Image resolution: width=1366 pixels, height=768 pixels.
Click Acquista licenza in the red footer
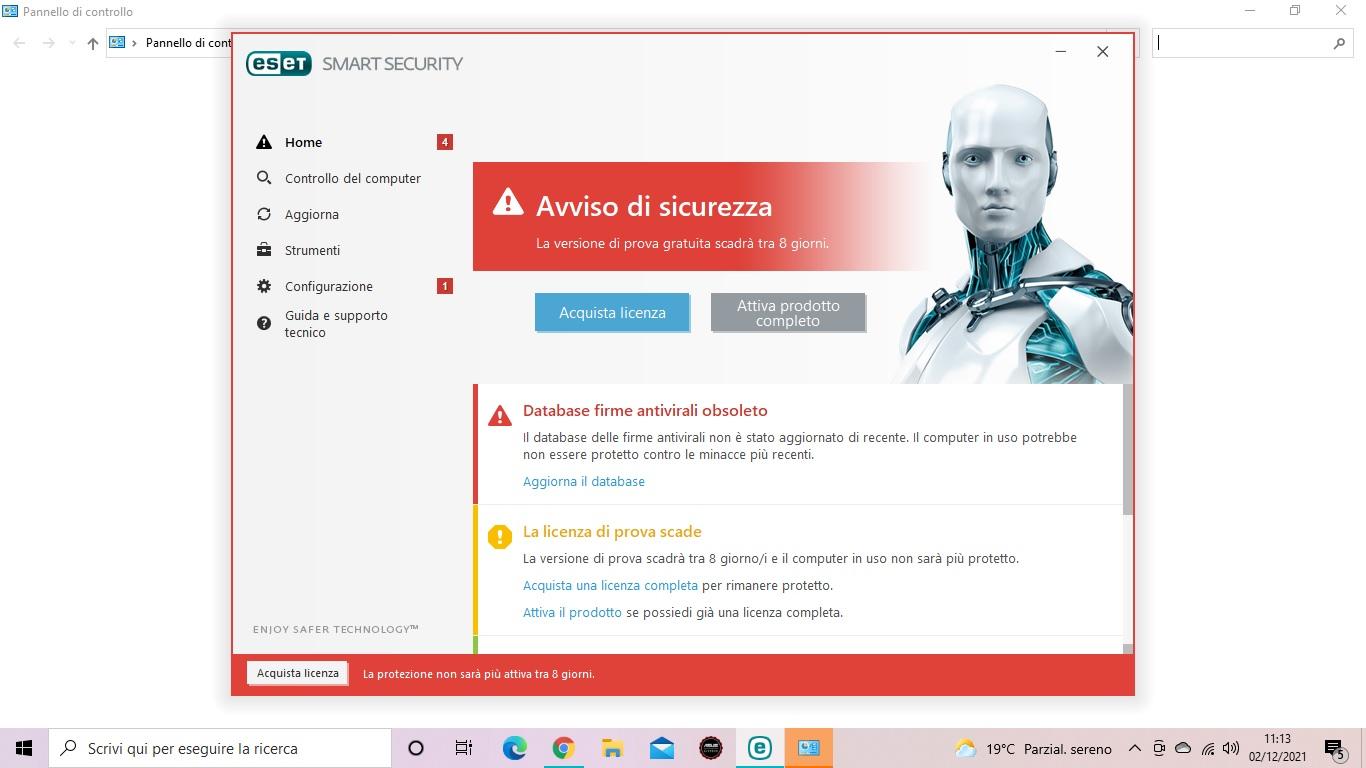pos(298,673)
